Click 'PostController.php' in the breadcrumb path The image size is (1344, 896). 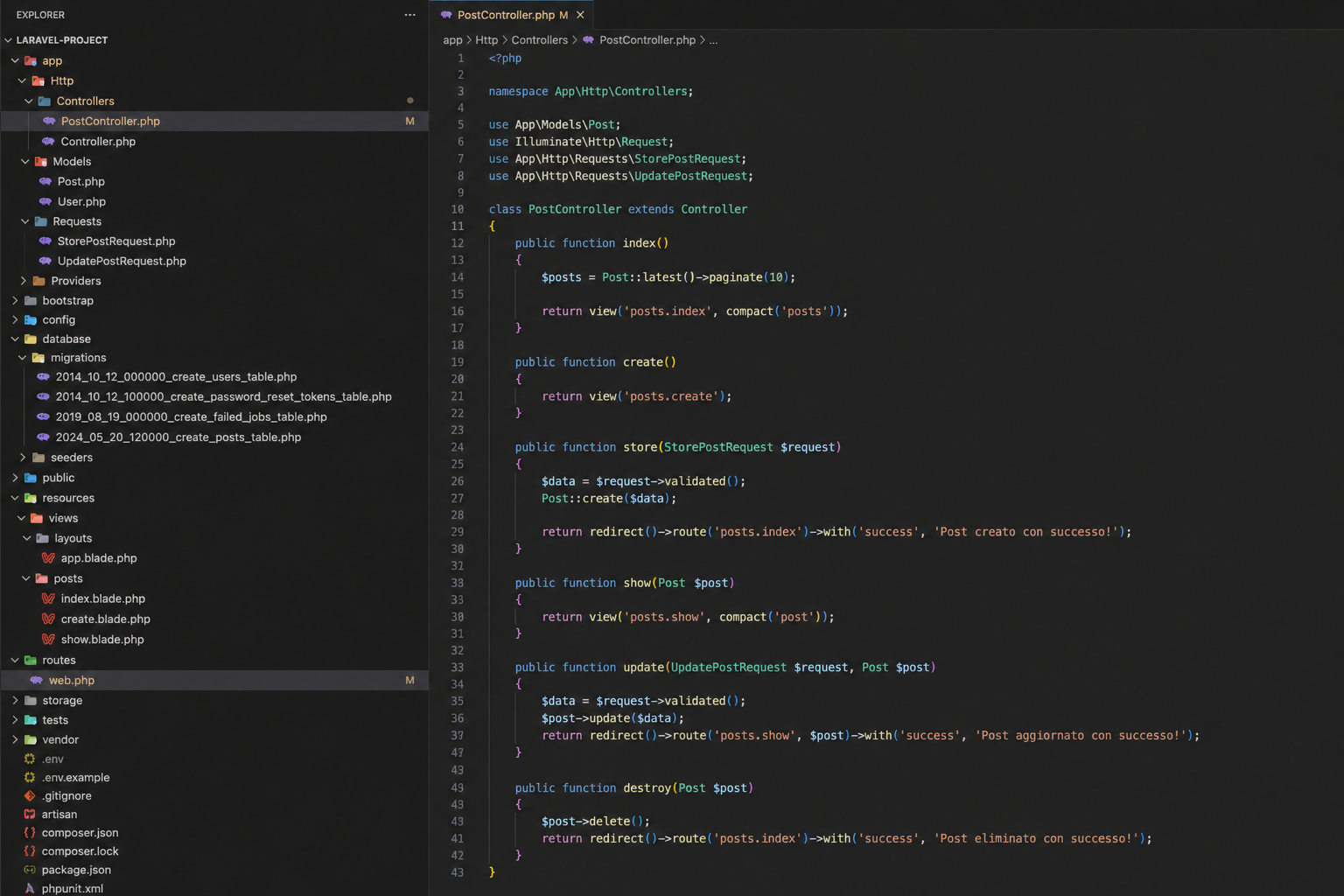[x=647, y=40]
